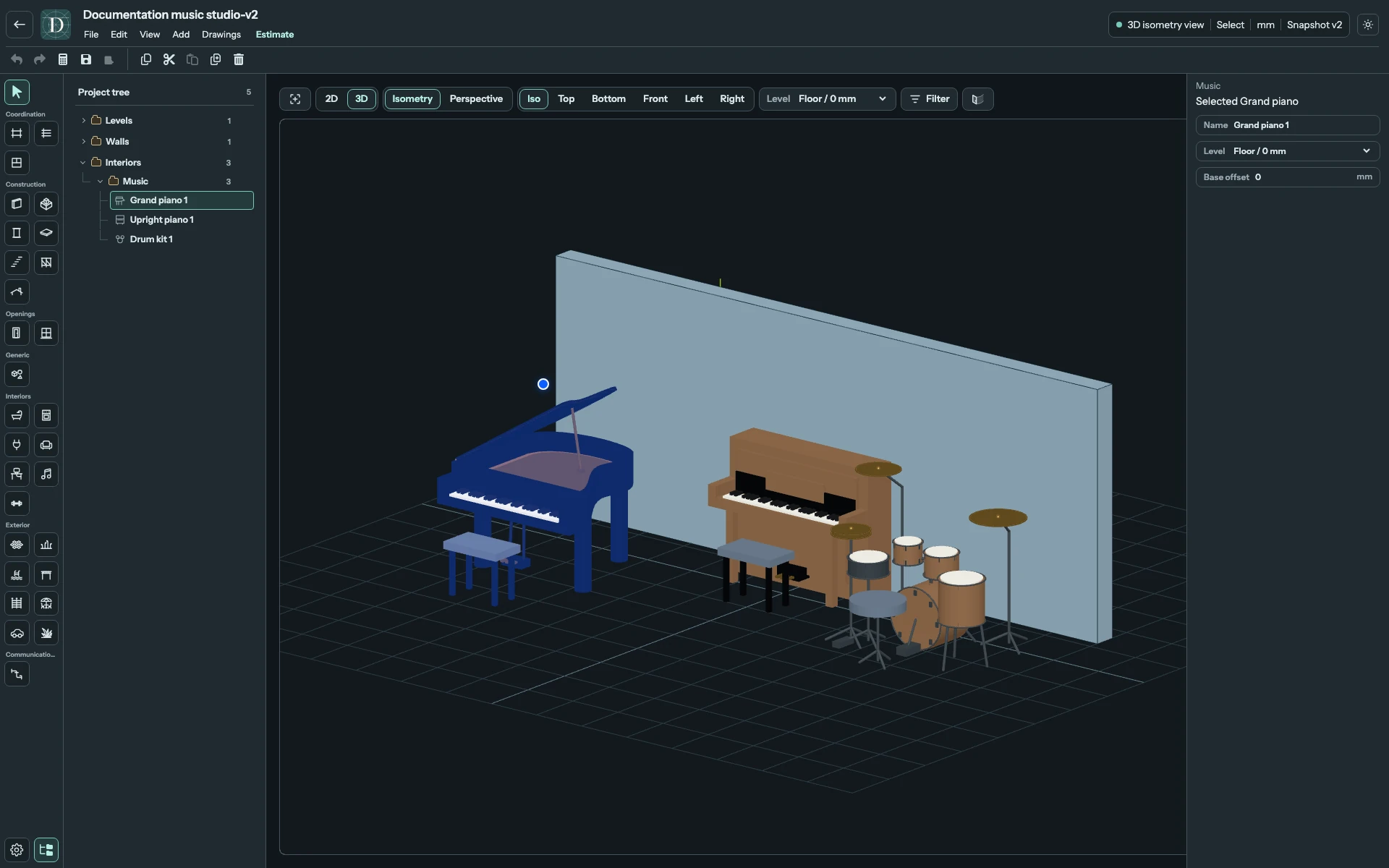The width and height of the screenshot is (1389, 868).
Task: Click the redo arrow icon
Action: (40, 59)
